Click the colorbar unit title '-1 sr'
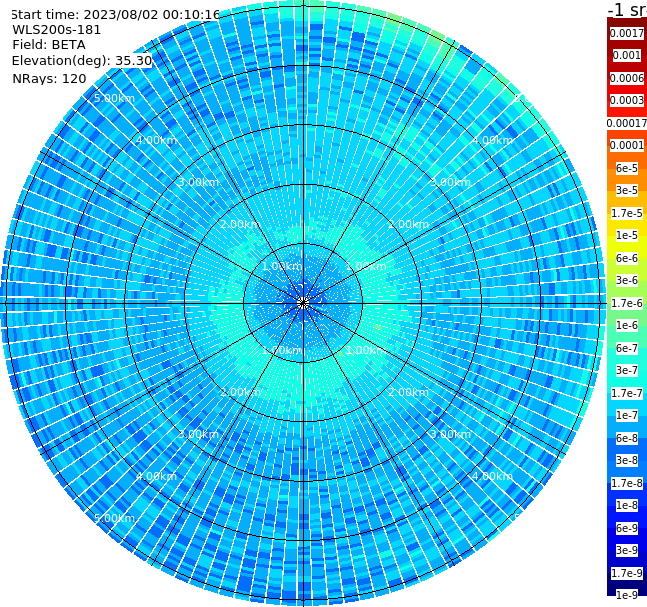647x607 pixels. [627, 10]
